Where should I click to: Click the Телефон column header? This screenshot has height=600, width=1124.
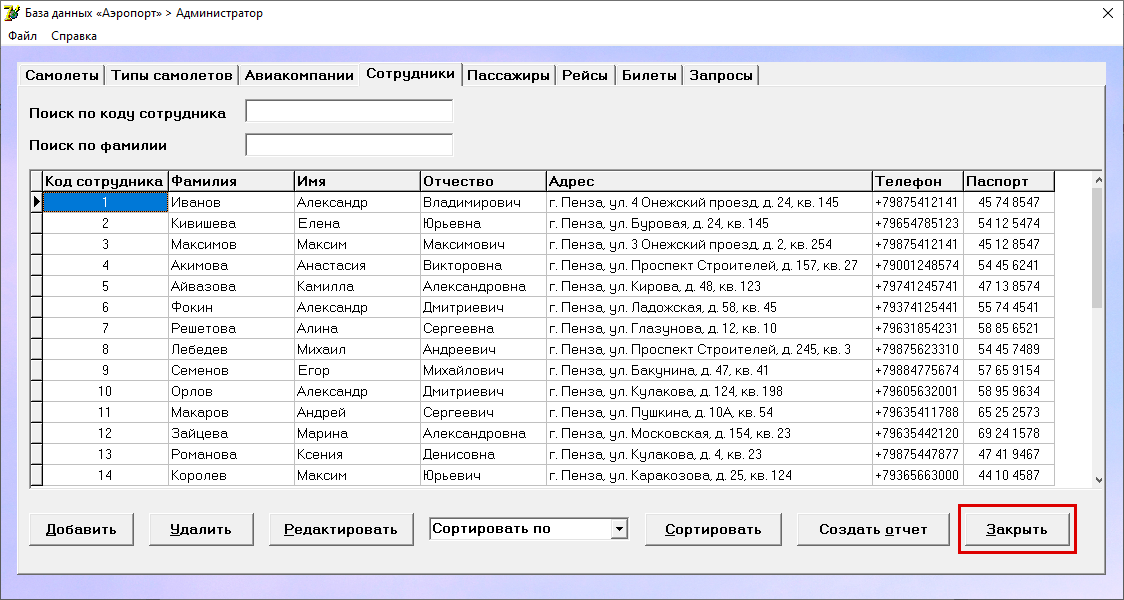[x=918, y=181]
